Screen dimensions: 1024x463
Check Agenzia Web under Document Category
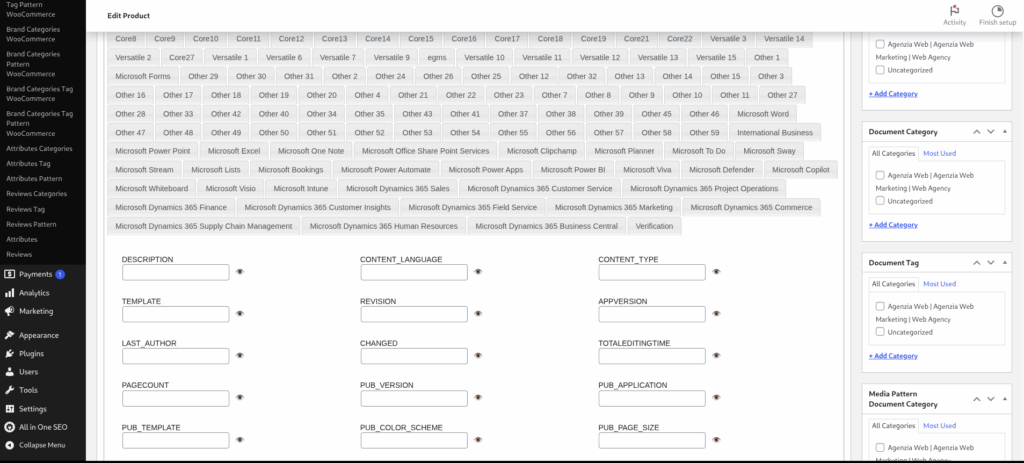coord(880,175)
